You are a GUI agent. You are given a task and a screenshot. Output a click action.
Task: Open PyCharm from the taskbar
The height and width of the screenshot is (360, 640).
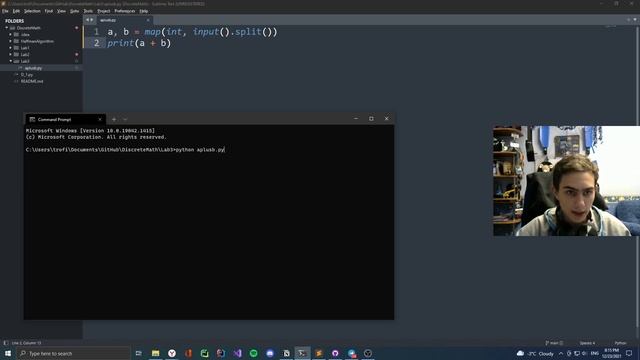204,353
